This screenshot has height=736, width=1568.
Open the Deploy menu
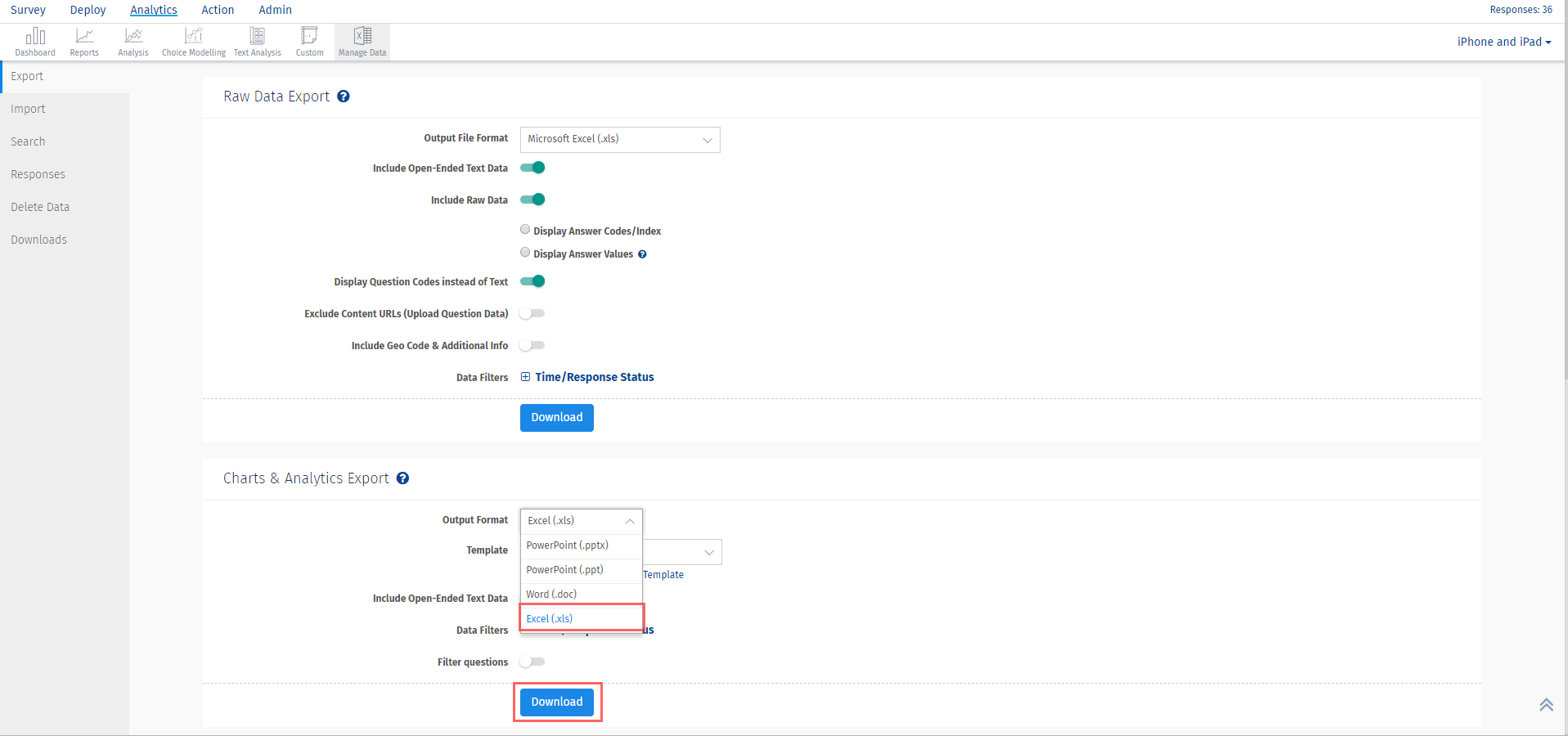point(88,10)
